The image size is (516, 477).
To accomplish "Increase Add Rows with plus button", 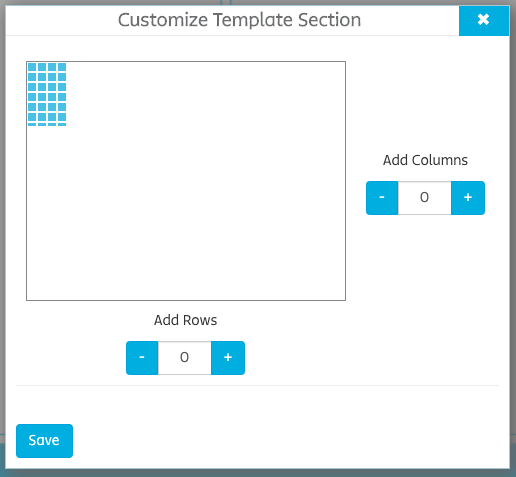I will pos(228,358).
